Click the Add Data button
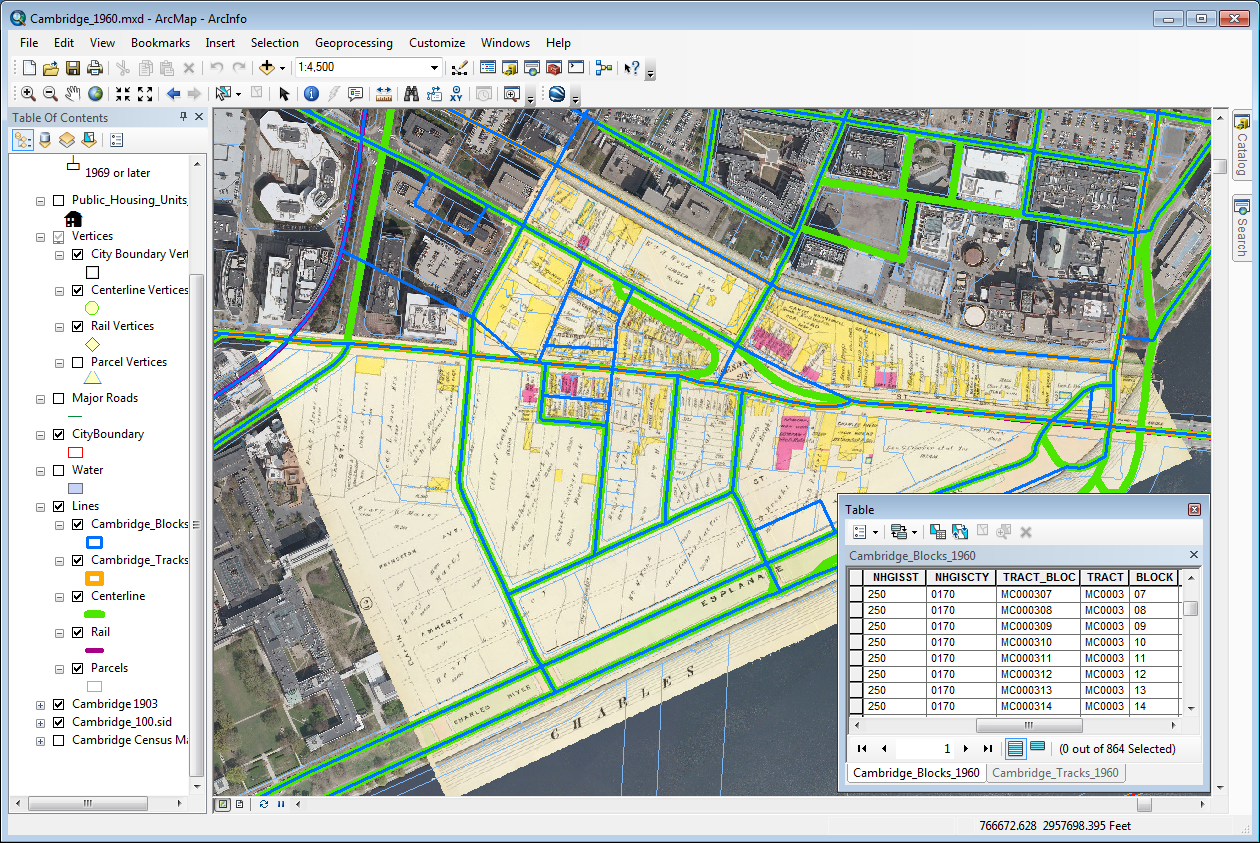 [x=267, y=68]
